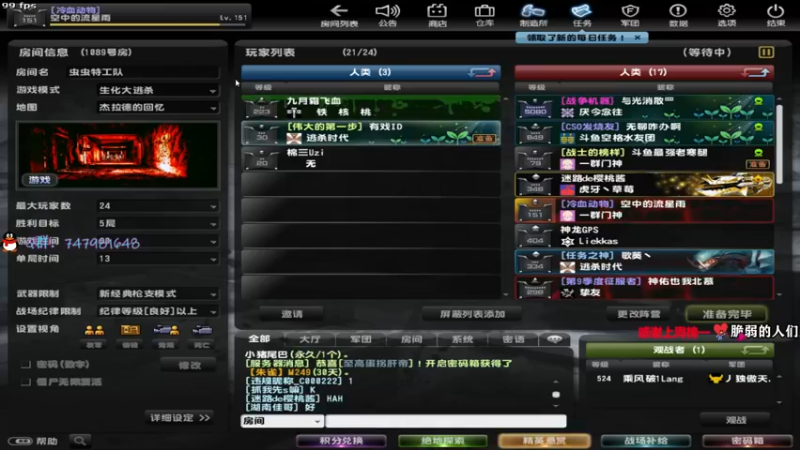Click the 修改 modify password button
This screenshot has width=800, height=450.
click(189, 365)
